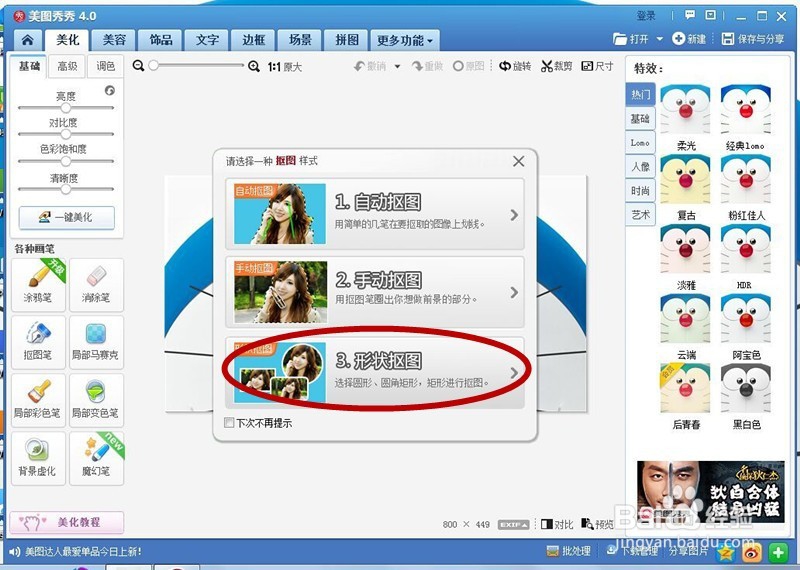The image size is (800, 570).
Task: Click the 撤销 undo button
Action: [x=370, y=66]
